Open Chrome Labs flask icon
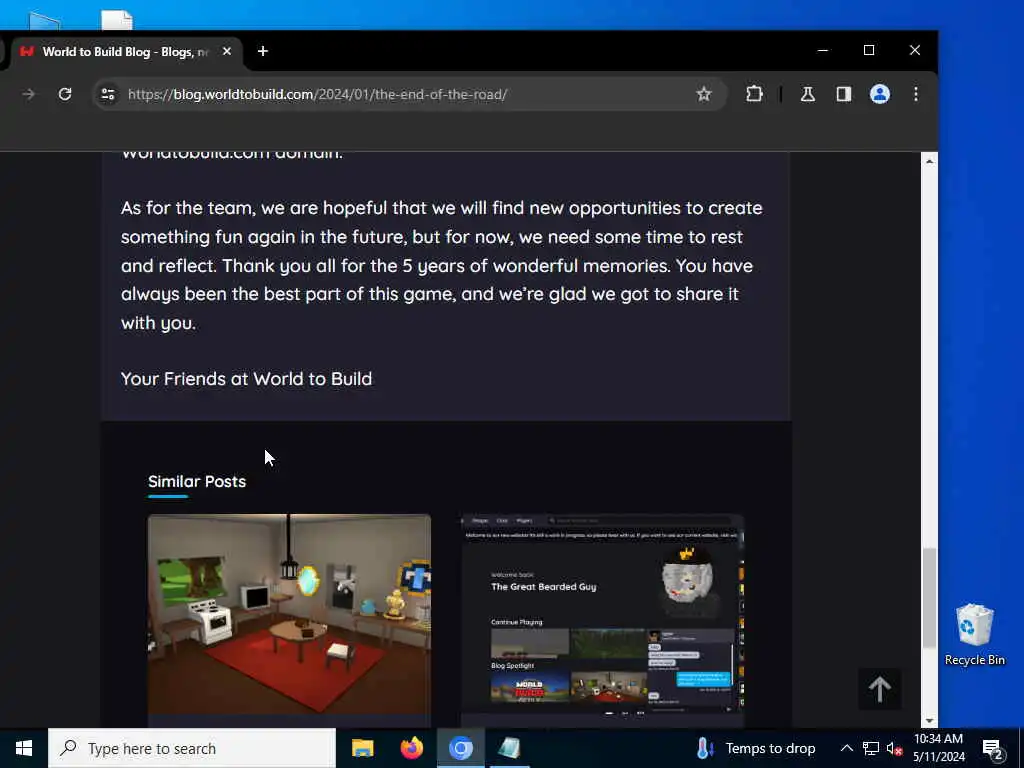Image resolution: width=1024 pixels, height=768 pixels. pos(808,94)
